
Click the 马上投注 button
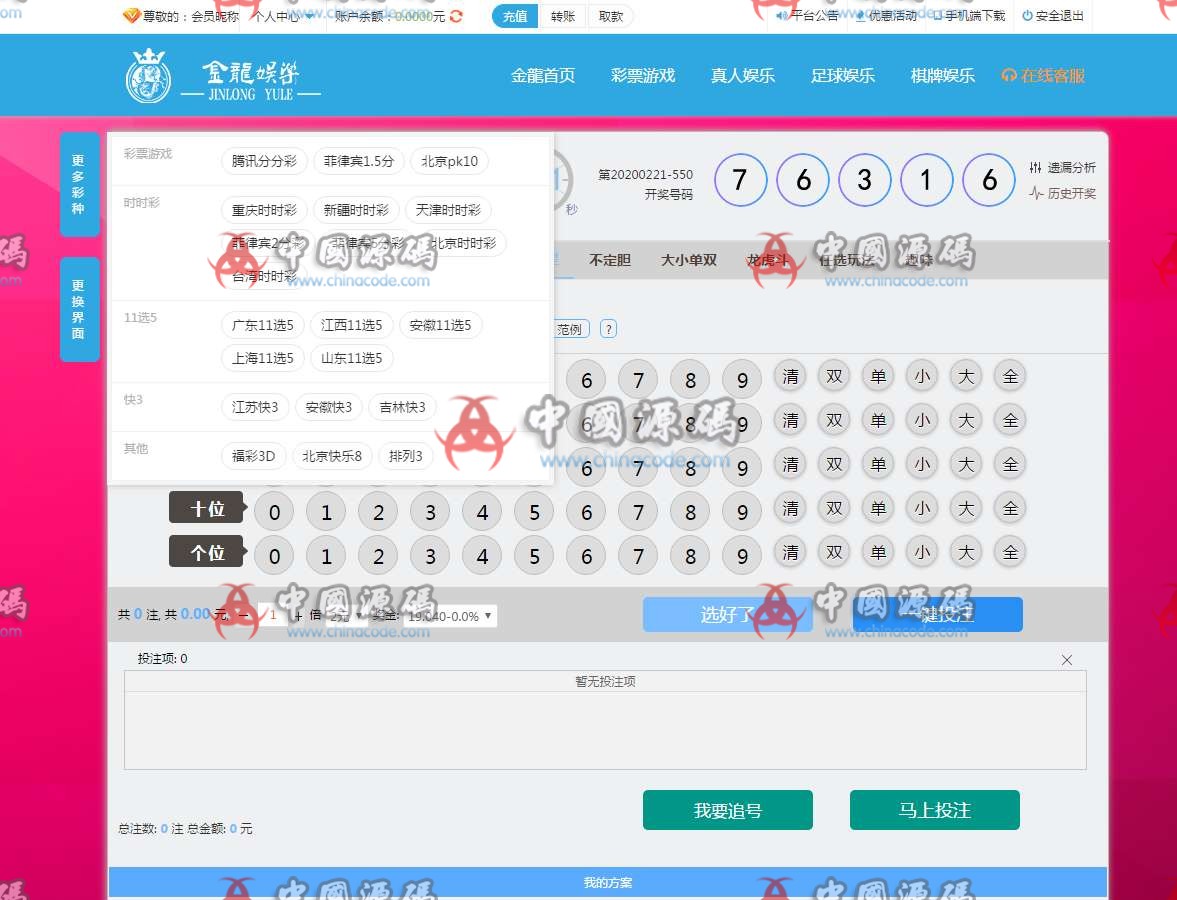click(935, 810)
